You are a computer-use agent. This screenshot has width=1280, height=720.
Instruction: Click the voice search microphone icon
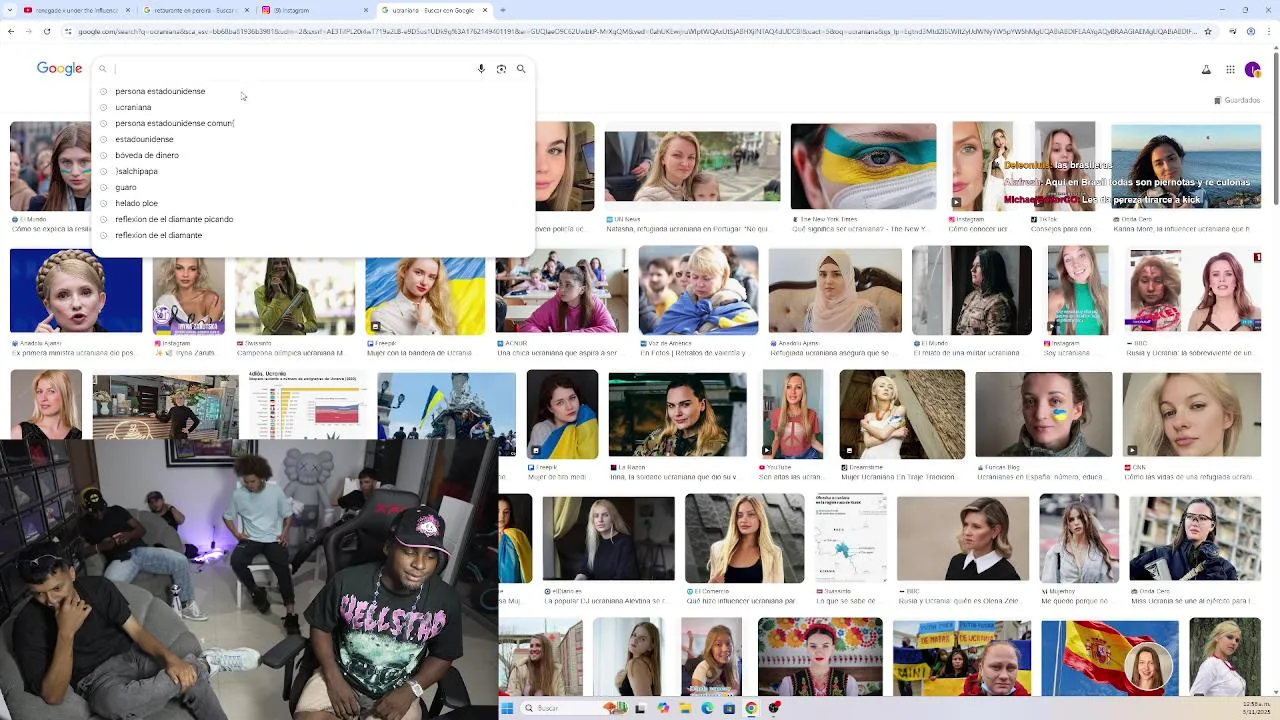481,69
